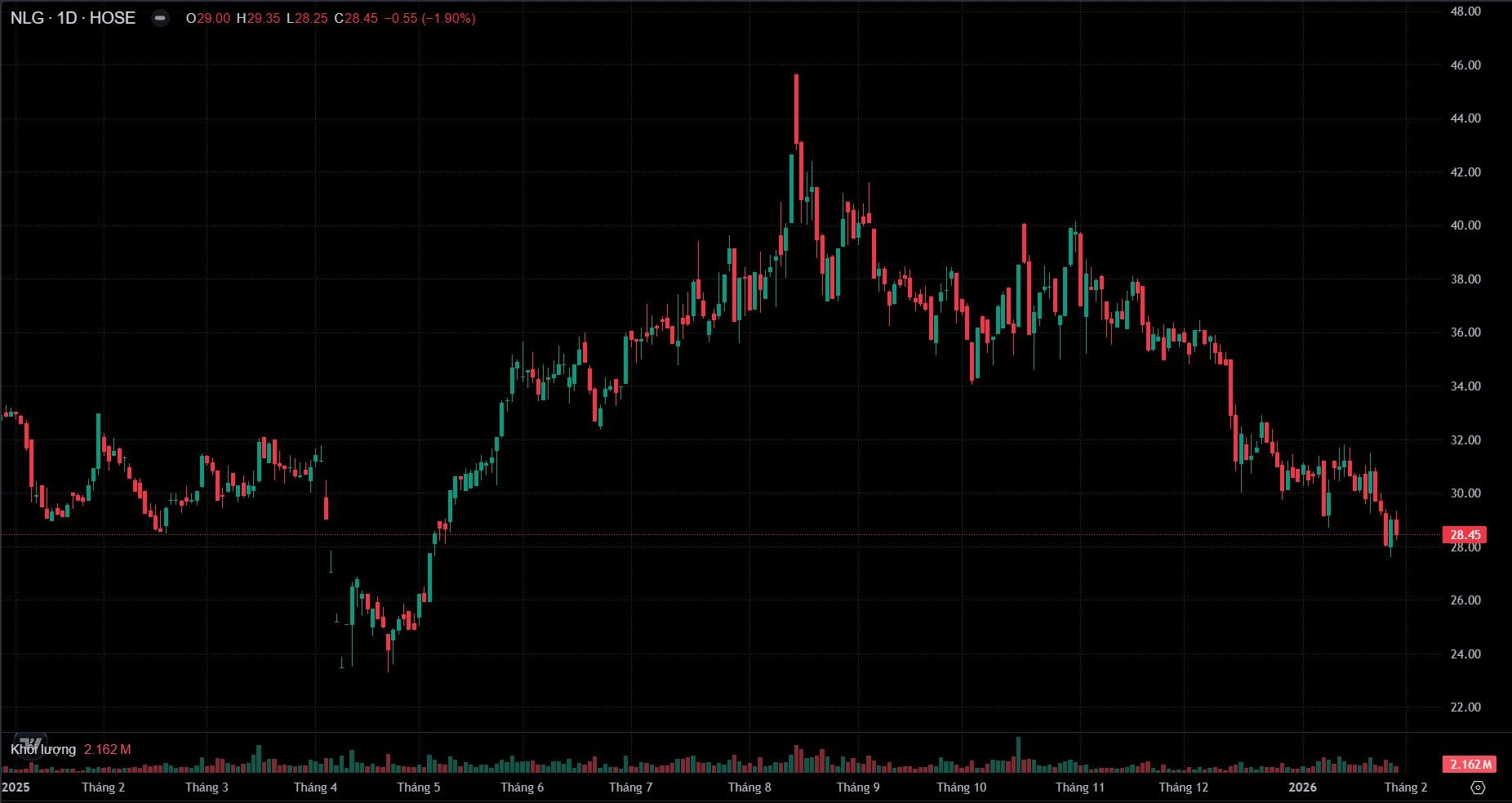The height and width of the screenshot is (803, 1512).
Task: Click the Khối lượng volume indicator label
Action: [x=43, y=749]
